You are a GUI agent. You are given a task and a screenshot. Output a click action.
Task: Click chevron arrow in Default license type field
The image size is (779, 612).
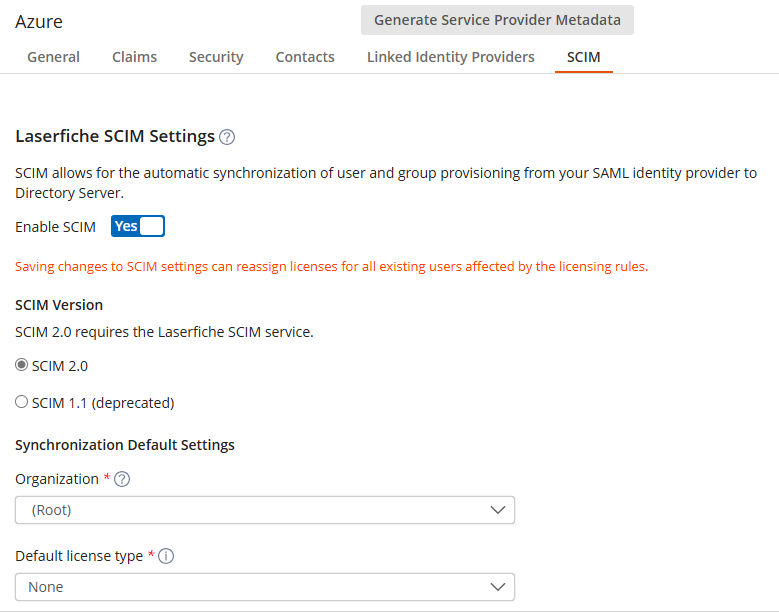(x=498, y=587)
